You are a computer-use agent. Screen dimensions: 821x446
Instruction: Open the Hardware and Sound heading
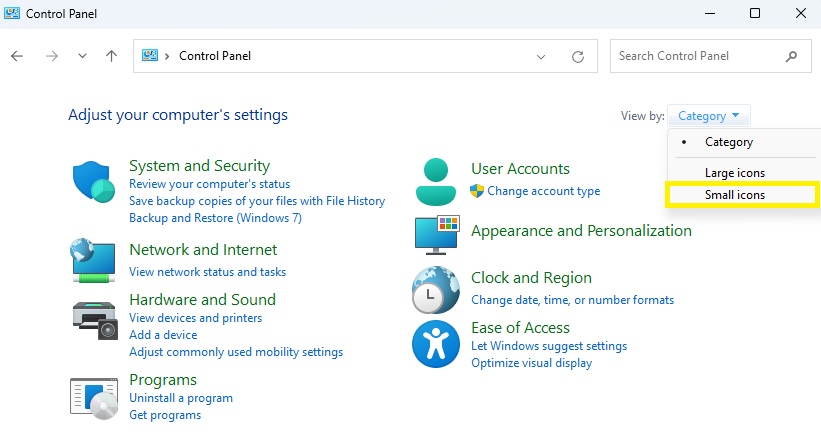pos(203,299)
